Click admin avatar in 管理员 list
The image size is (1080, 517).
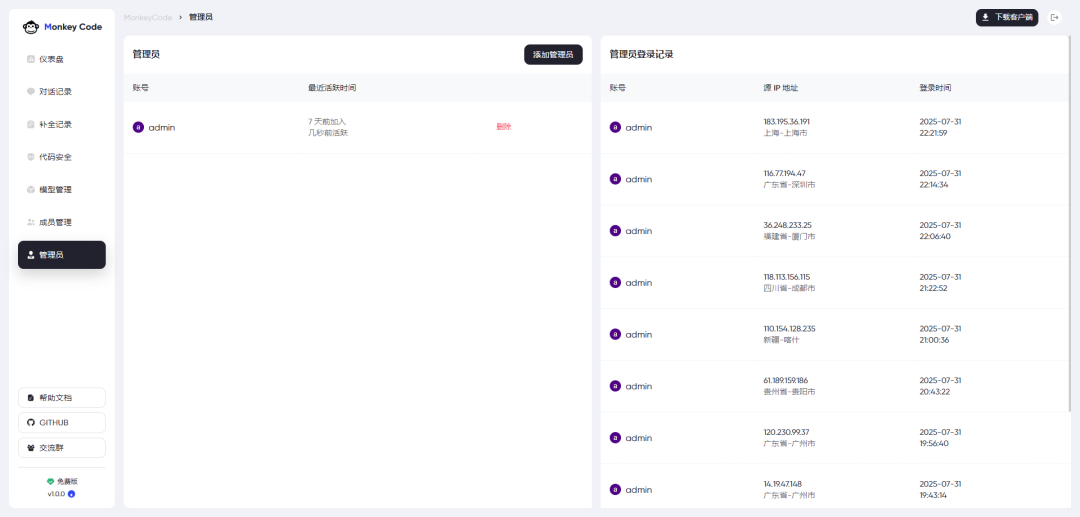click(x=138, y=127)
